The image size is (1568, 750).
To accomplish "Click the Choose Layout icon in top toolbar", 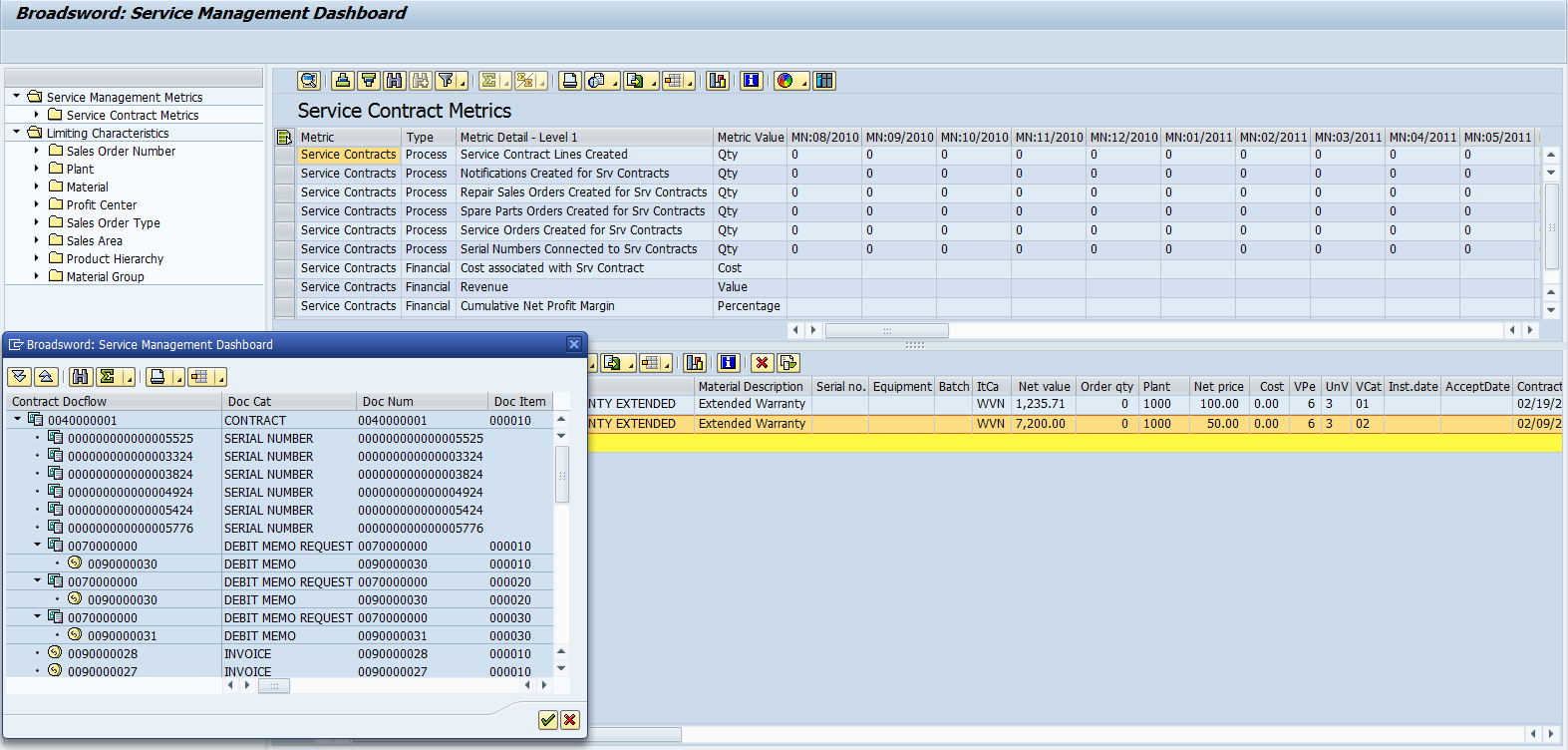I will coord(673,81).
